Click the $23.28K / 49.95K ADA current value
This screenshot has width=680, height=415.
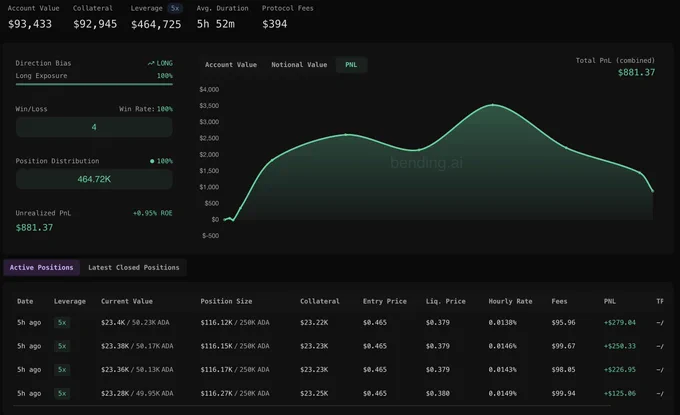click(x=137, y=393)
